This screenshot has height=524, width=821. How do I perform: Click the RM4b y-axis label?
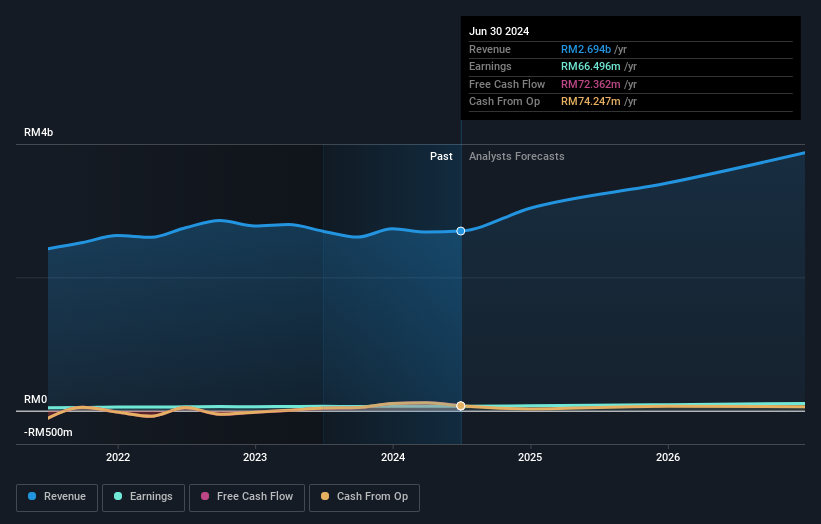pos(39,132)
